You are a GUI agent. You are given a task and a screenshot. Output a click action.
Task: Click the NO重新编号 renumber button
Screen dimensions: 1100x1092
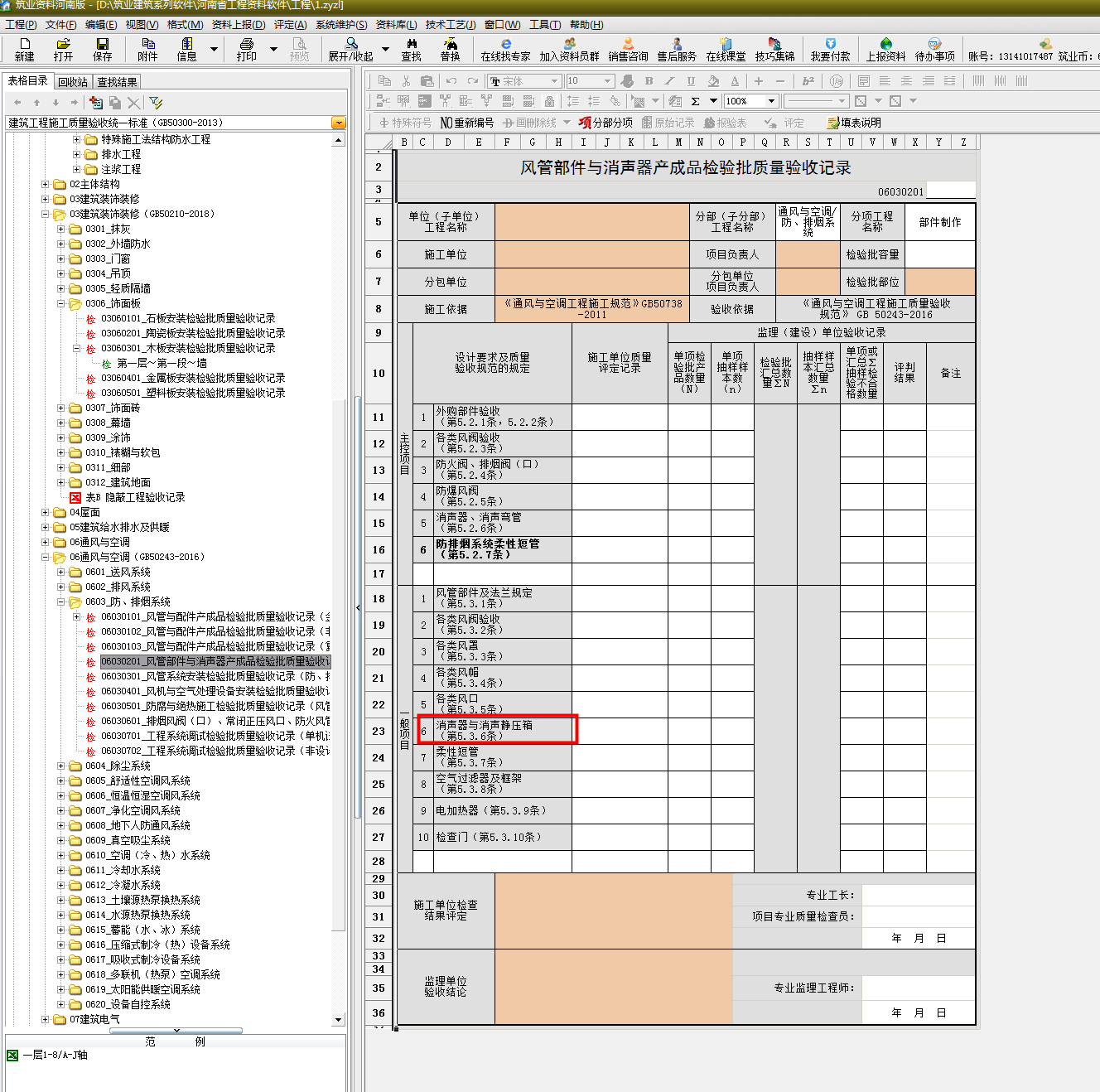466,123
